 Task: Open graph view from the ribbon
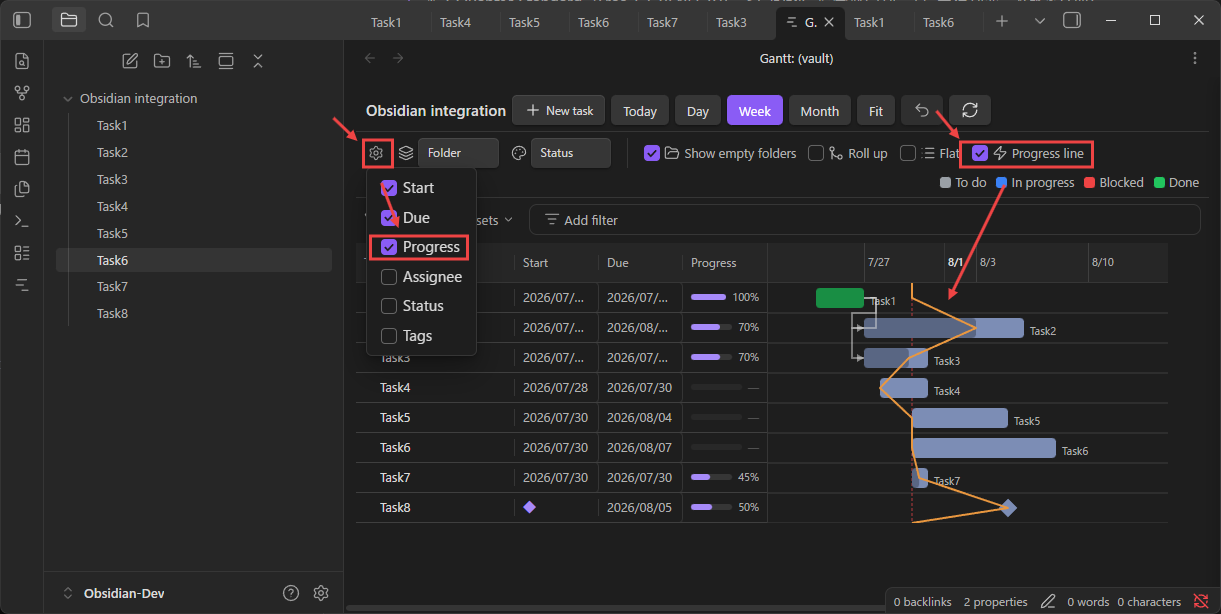pos(22,93)
